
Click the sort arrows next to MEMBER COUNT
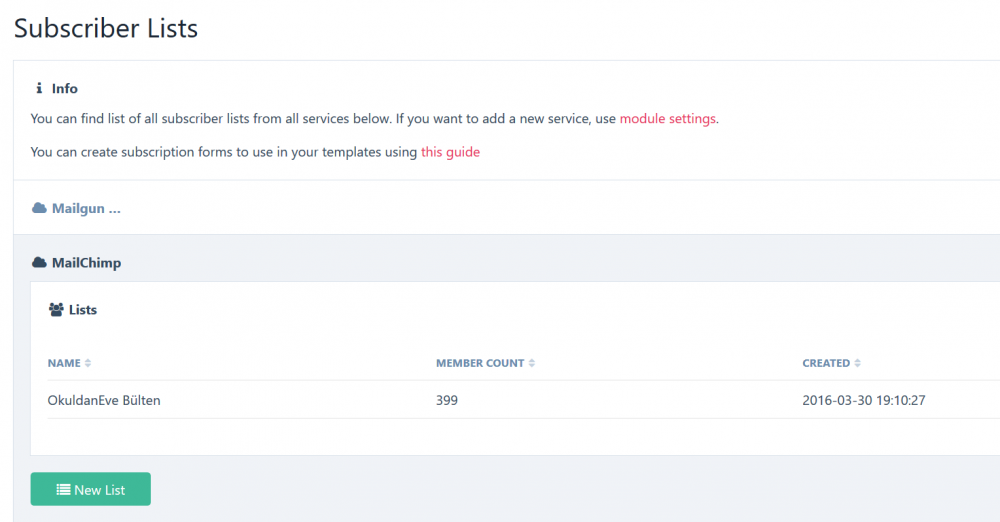pyautogui.click(x=532, y=363)
